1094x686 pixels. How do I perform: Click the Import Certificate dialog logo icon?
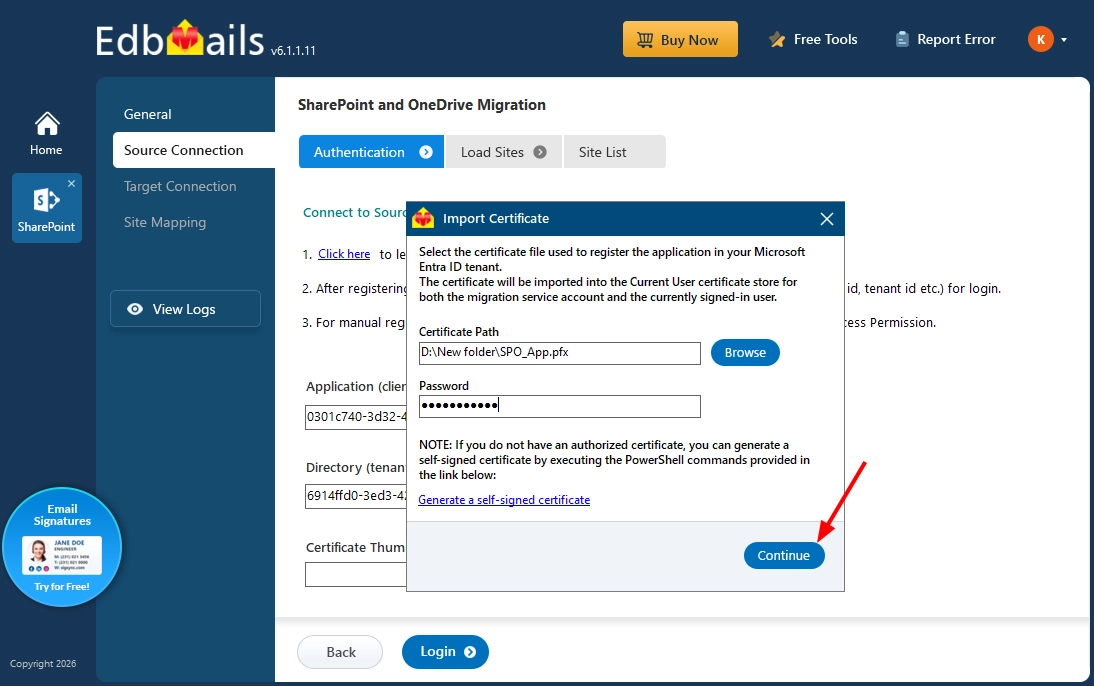[423, 218]
